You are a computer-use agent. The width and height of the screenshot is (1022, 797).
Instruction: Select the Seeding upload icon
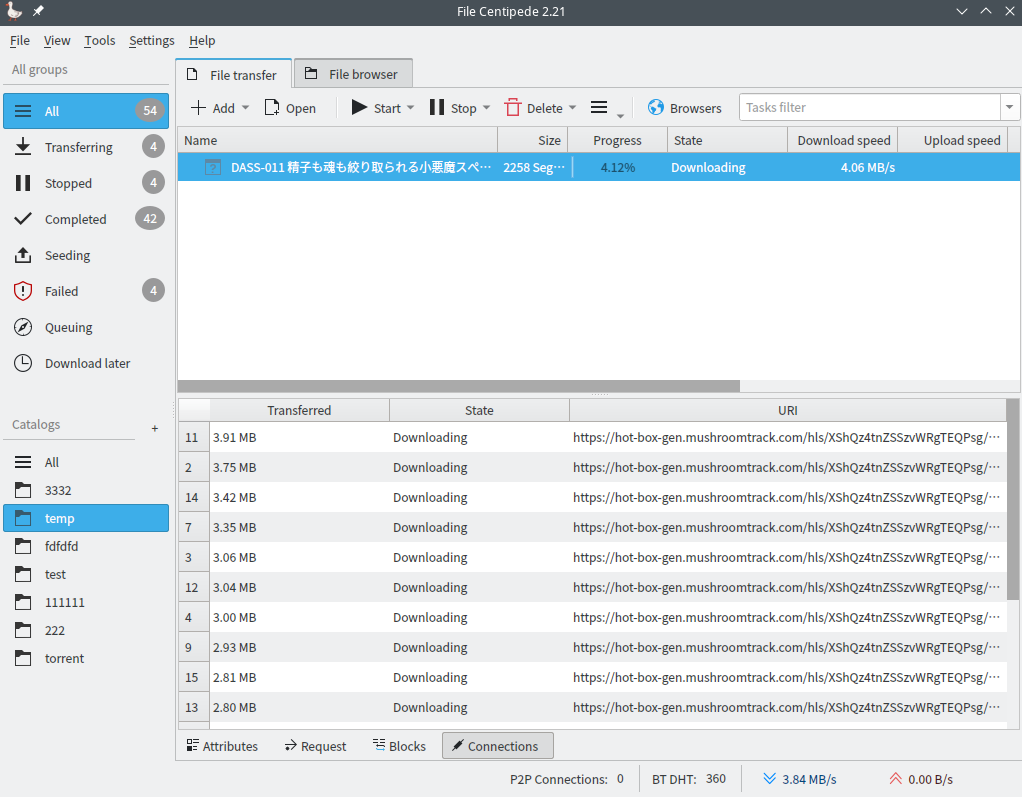pyautogui.click(x=23, y=255)
